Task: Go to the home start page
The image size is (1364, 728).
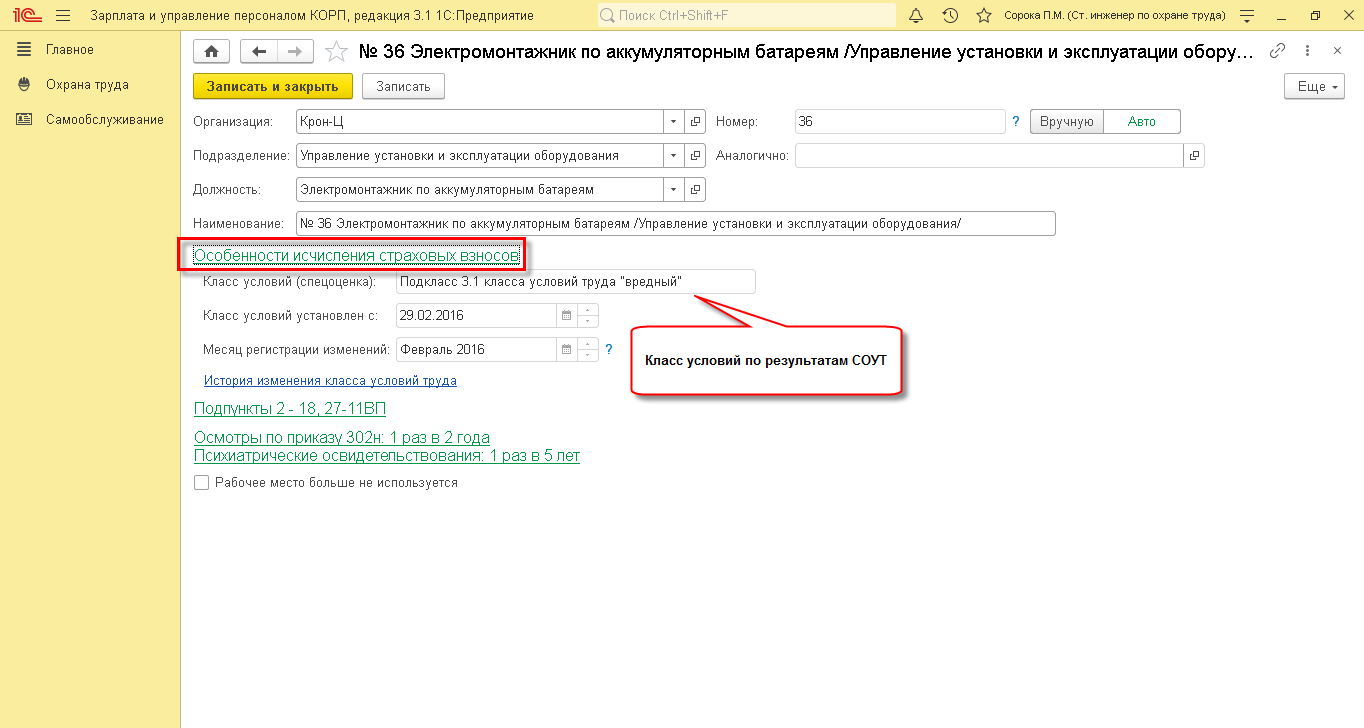Action: click(211, 51)
